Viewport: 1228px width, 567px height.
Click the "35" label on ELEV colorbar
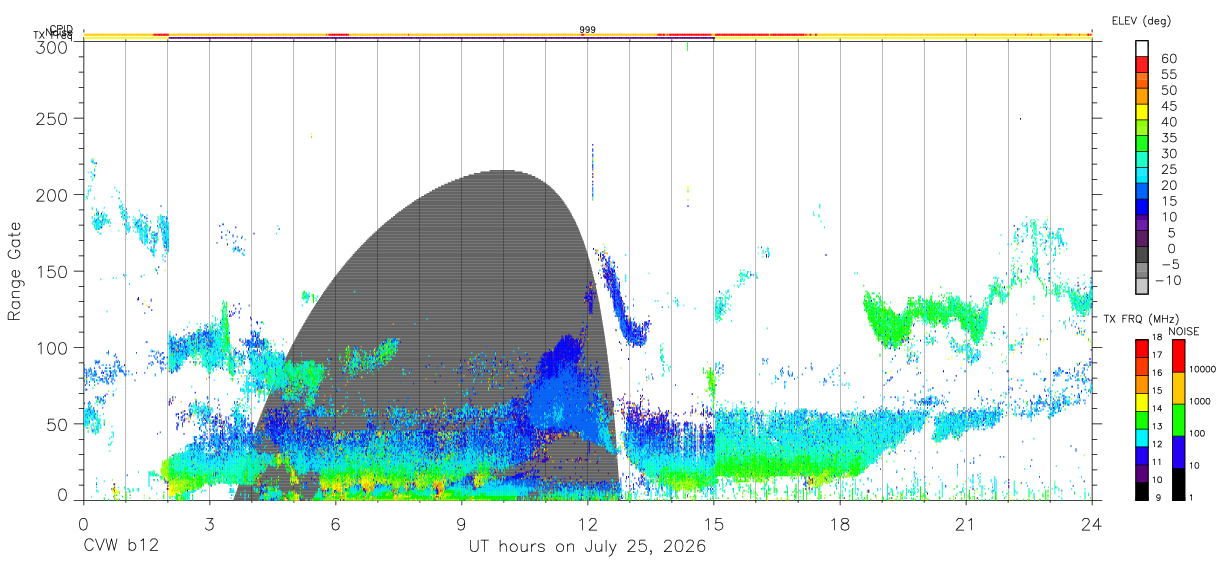(1168, 138)
